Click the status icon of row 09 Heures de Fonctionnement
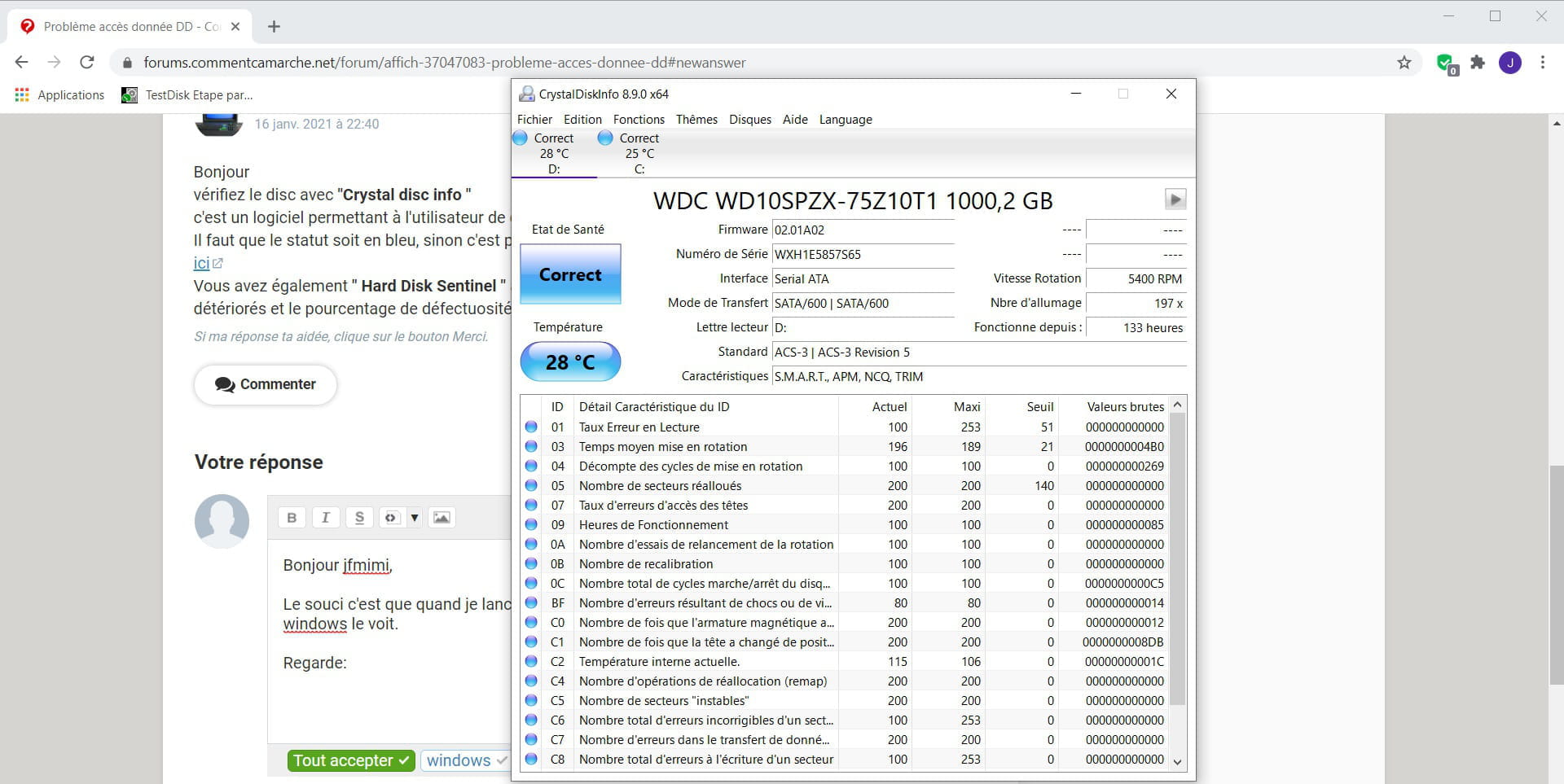 tap(531, 524)
